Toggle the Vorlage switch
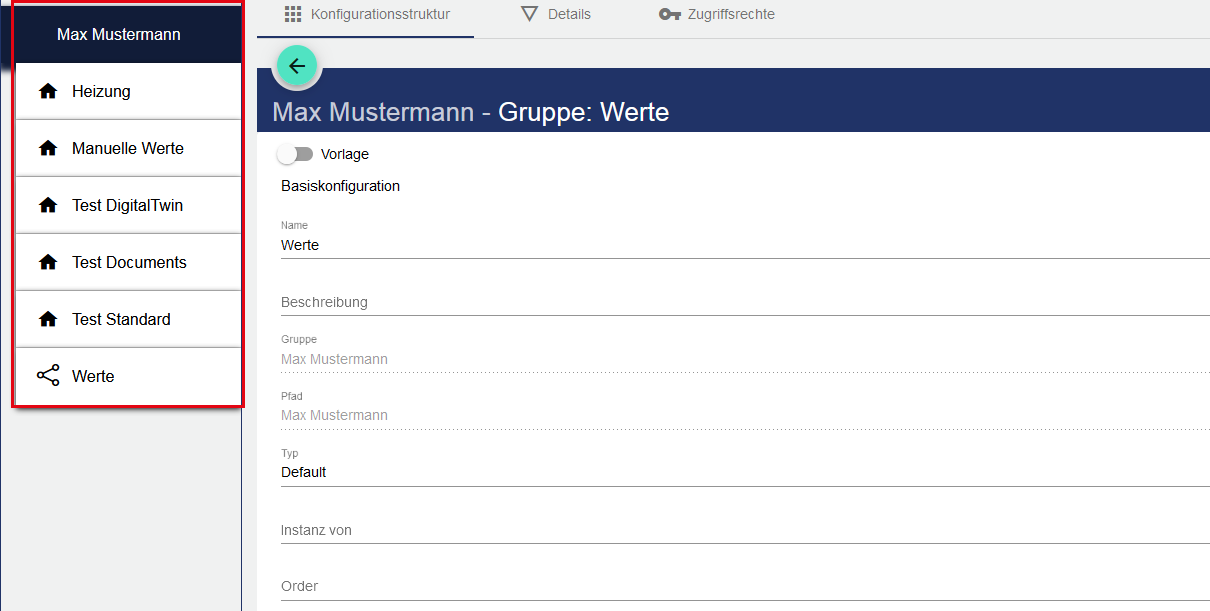This screenshot has height=611, width=1210. click(295, 154)
